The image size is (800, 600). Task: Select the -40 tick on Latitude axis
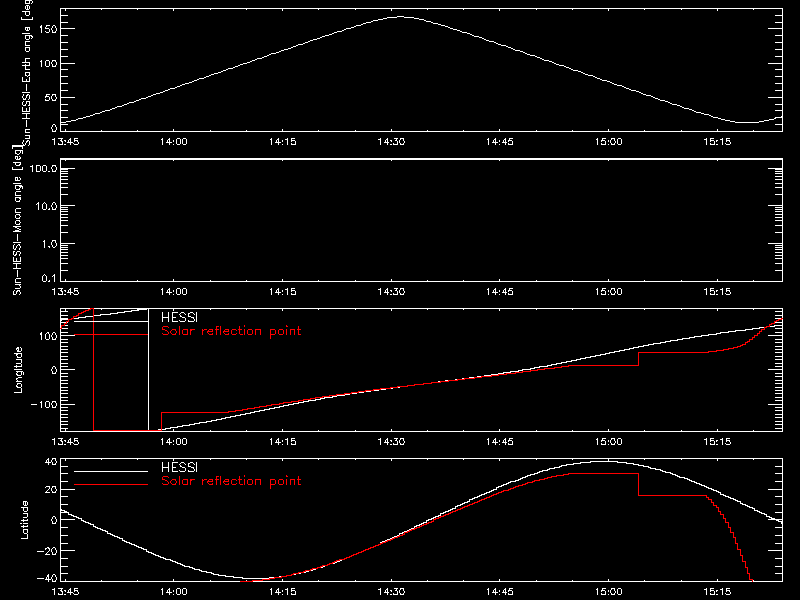pos(47,579)
